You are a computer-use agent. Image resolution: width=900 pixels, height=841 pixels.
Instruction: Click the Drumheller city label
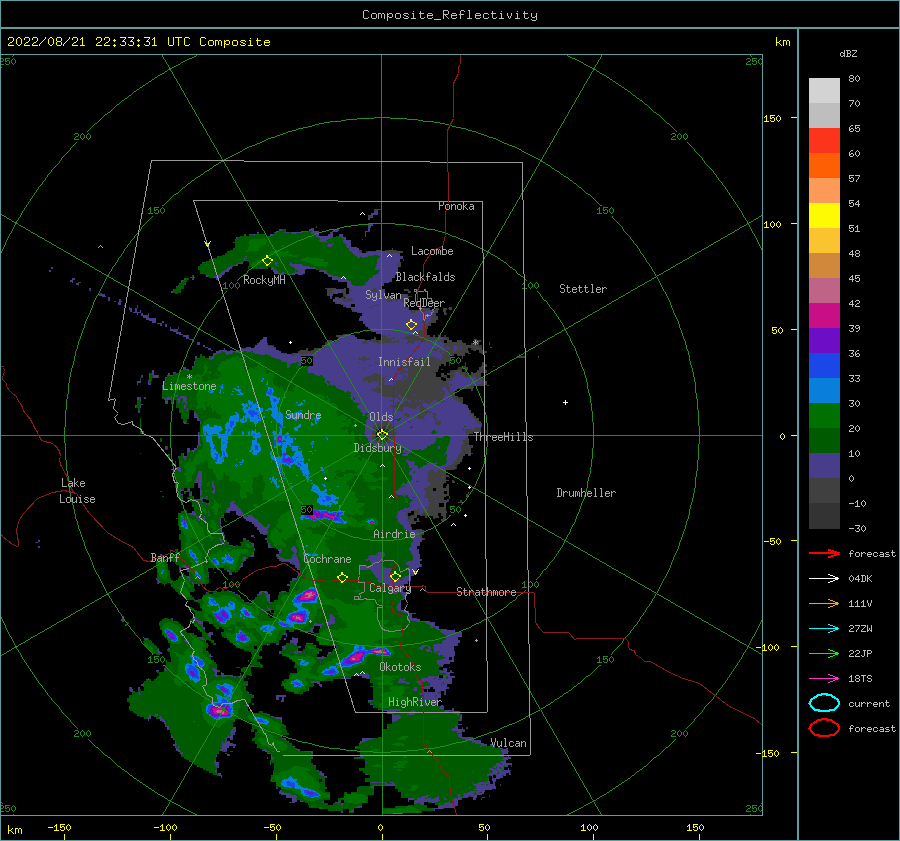click(x=586, y=493)
